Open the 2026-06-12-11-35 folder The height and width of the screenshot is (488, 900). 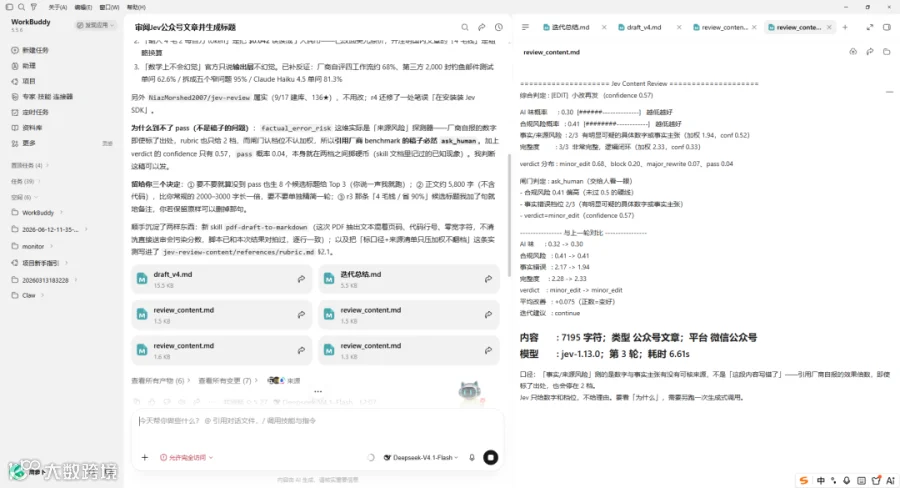pos(50,229)
